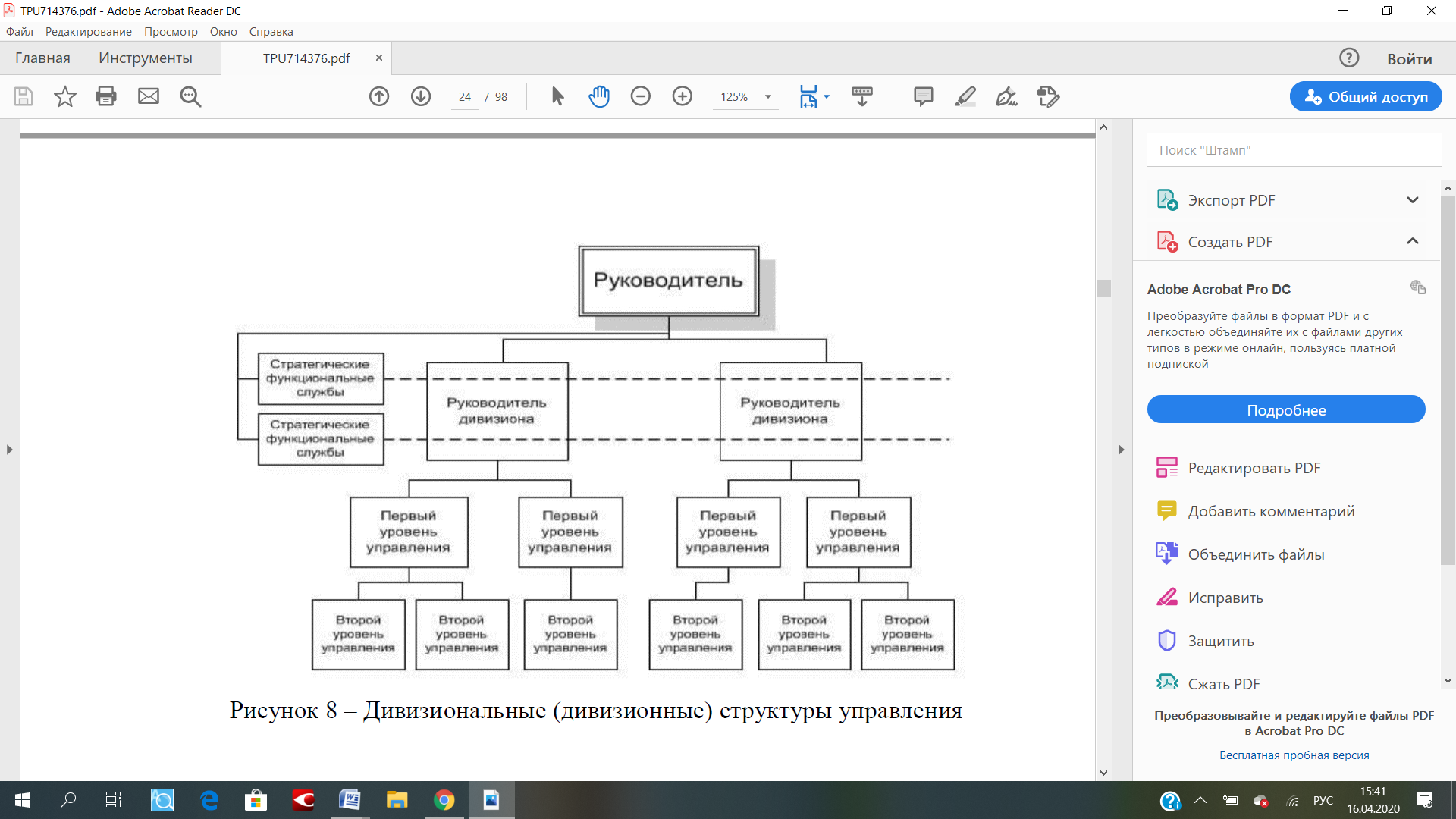The image size is (1456, 819).
Task: Open the Исправить redaction tool
Action: [1209, 598]
